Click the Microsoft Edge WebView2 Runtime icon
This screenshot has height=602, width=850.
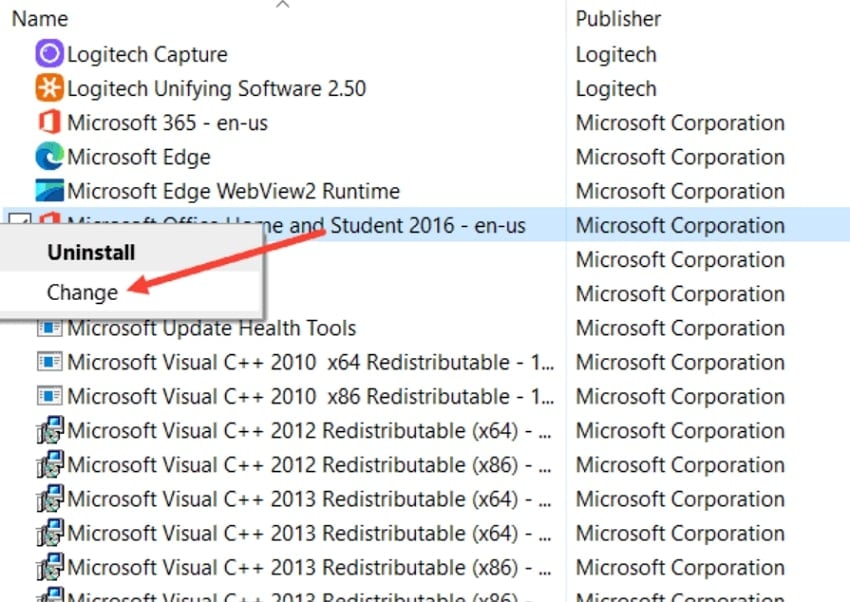point(51,190)
